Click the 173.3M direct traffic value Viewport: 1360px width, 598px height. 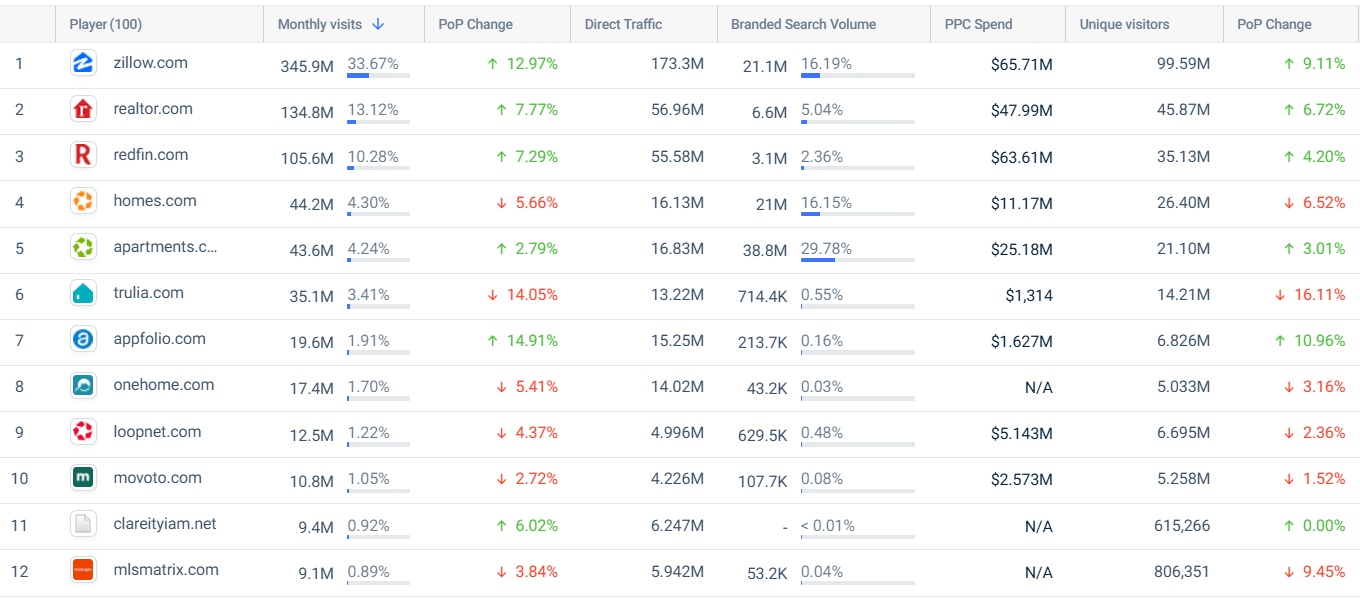click(677, 65)
